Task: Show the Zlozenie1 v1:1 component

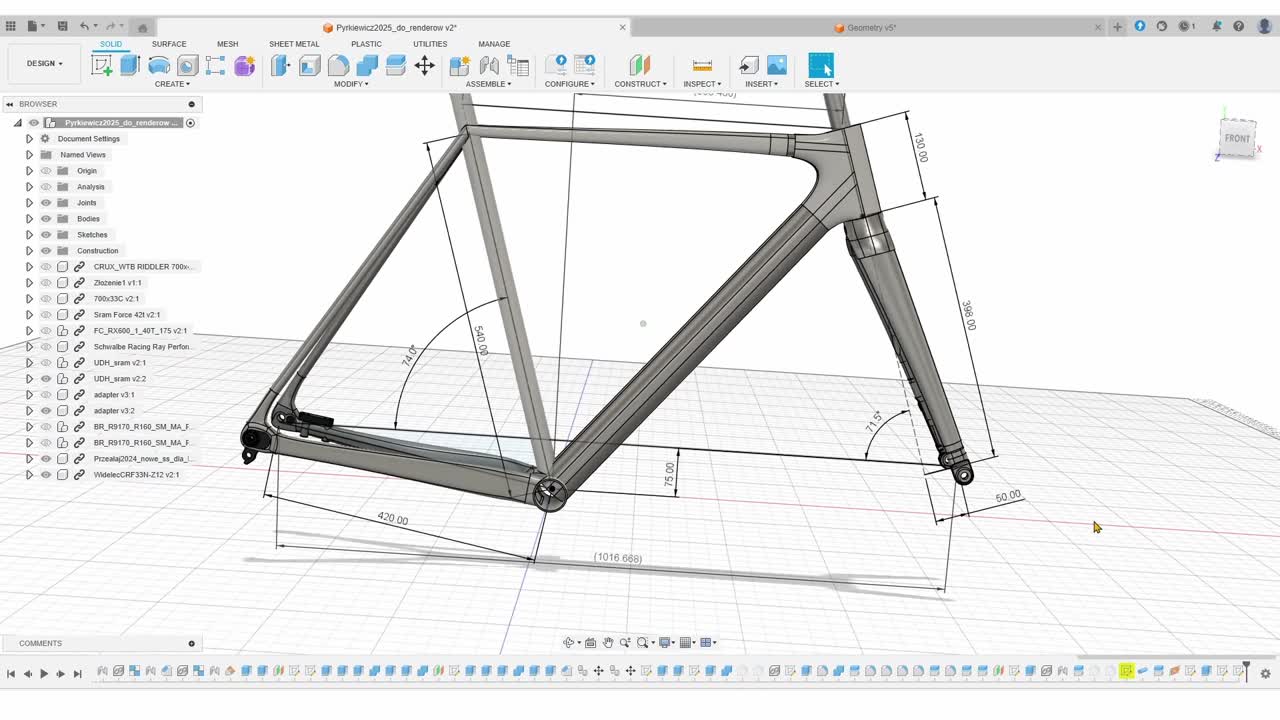Action: point(46,283)
